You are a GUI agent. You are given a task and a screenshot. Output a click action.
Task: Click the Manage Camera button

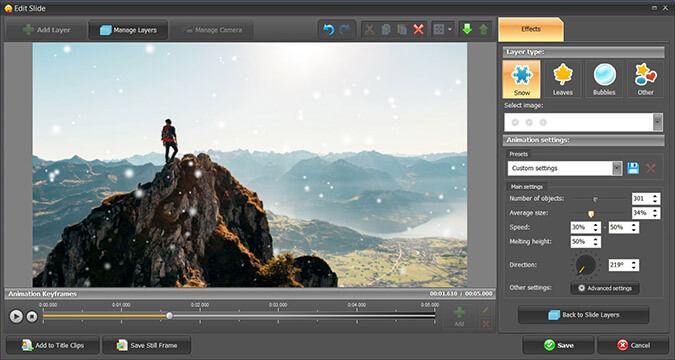212,30
